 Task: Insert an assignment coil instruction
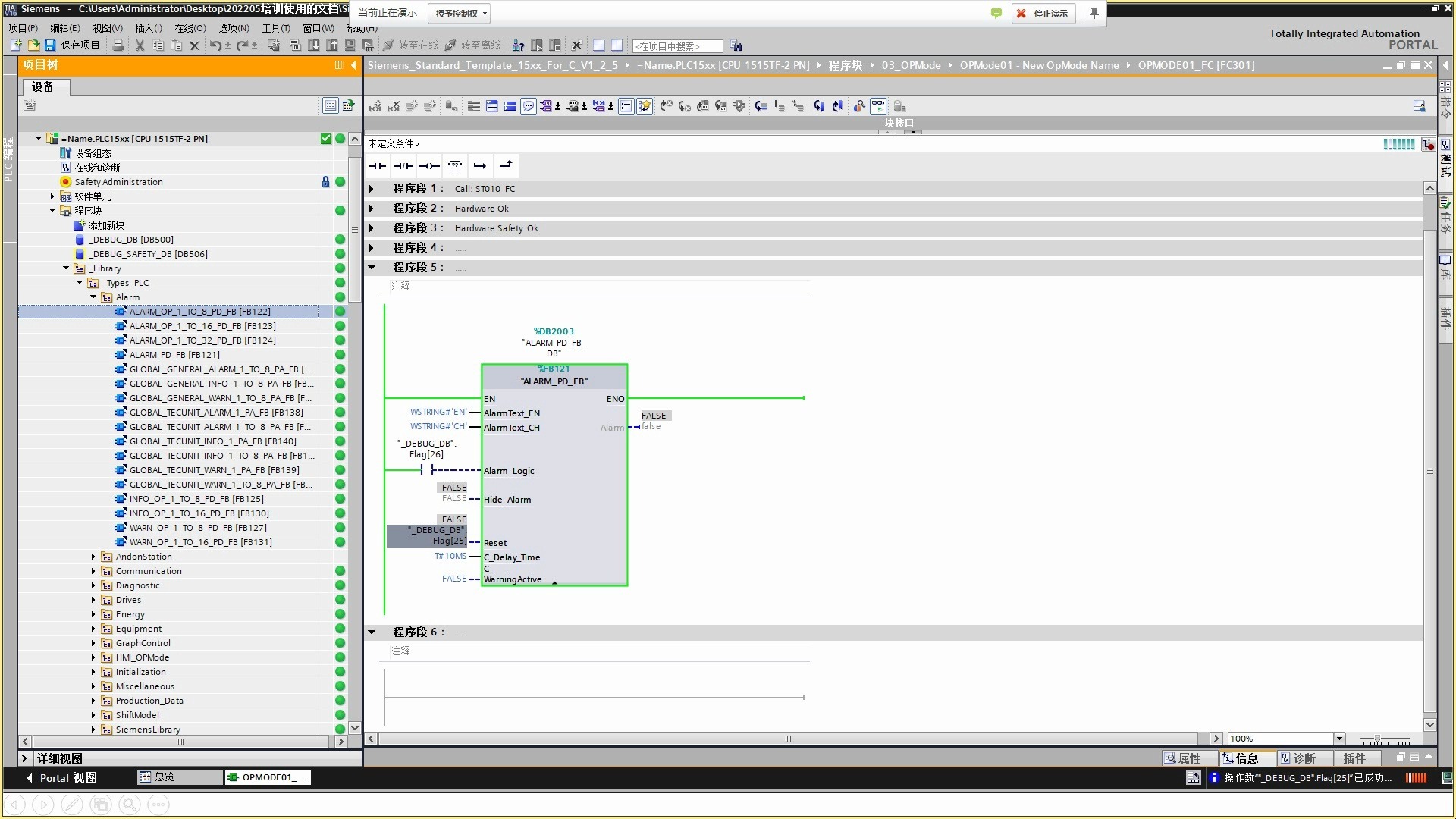(429, 166)
